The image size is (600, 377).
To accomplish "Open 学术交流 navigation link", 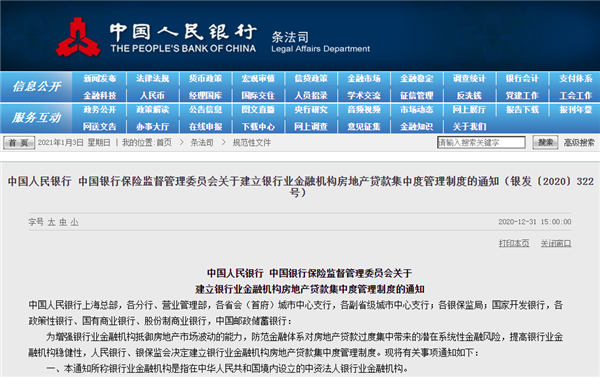I will [364, 95].
